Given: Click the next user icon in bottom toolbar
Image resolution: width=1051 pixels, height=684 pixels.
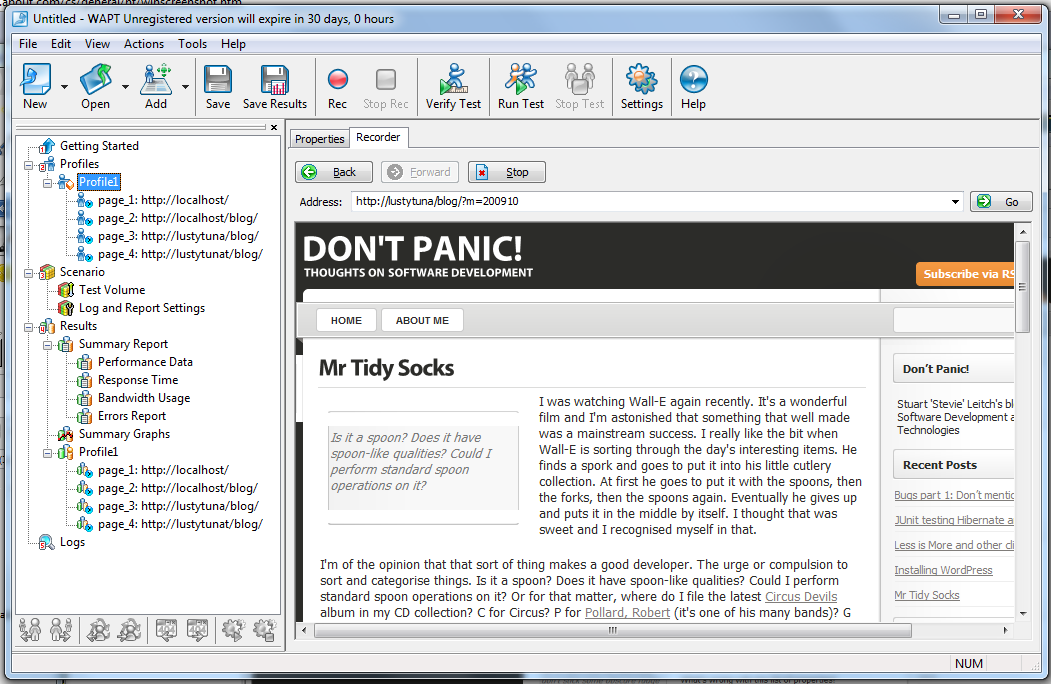Looking at the screenshot, I should pyautogui.click(x=61, y=630).
